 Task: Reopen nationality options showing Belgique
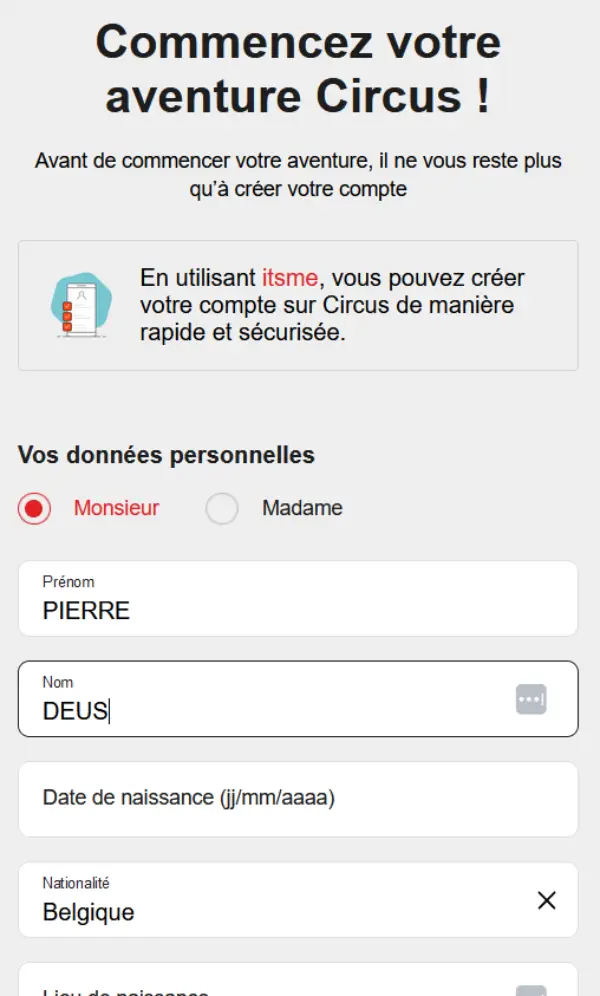(250, 899)
